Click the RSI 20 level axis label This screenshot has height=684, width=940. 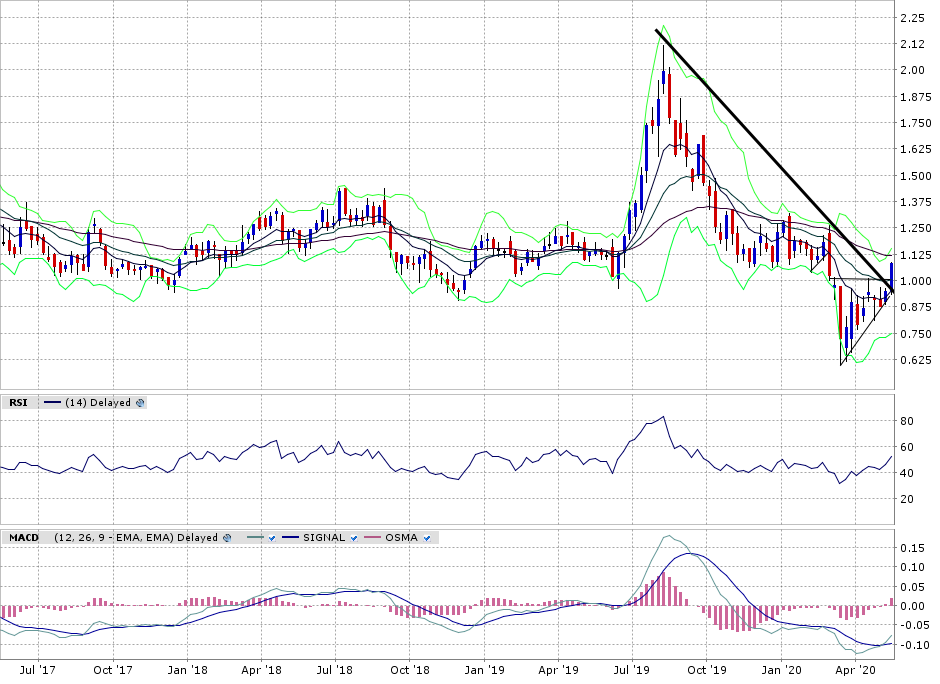coord(907,499)
